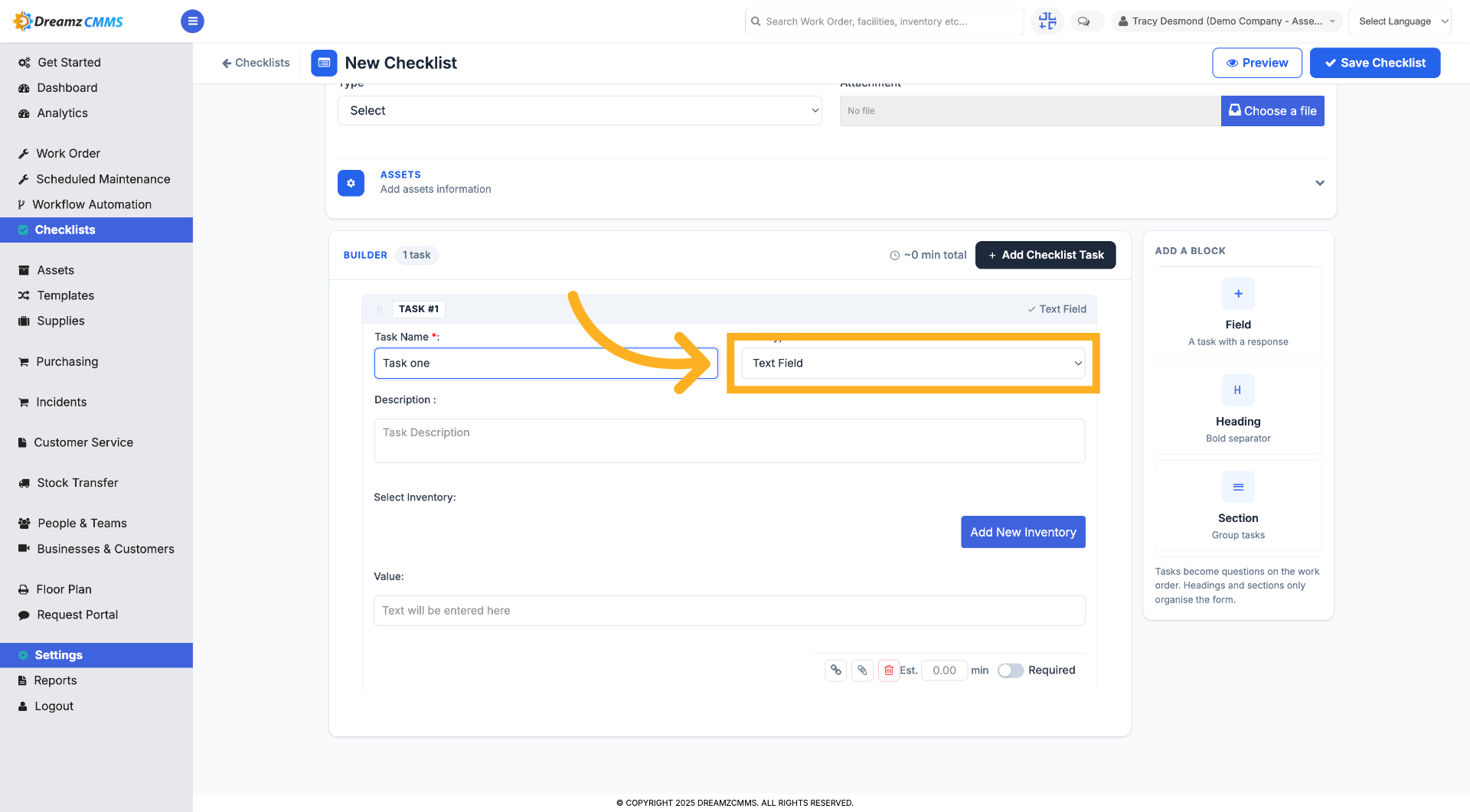
Task: Grab the drag handle of Task #1
Action: pyautogui.click(x=379, y=309)
